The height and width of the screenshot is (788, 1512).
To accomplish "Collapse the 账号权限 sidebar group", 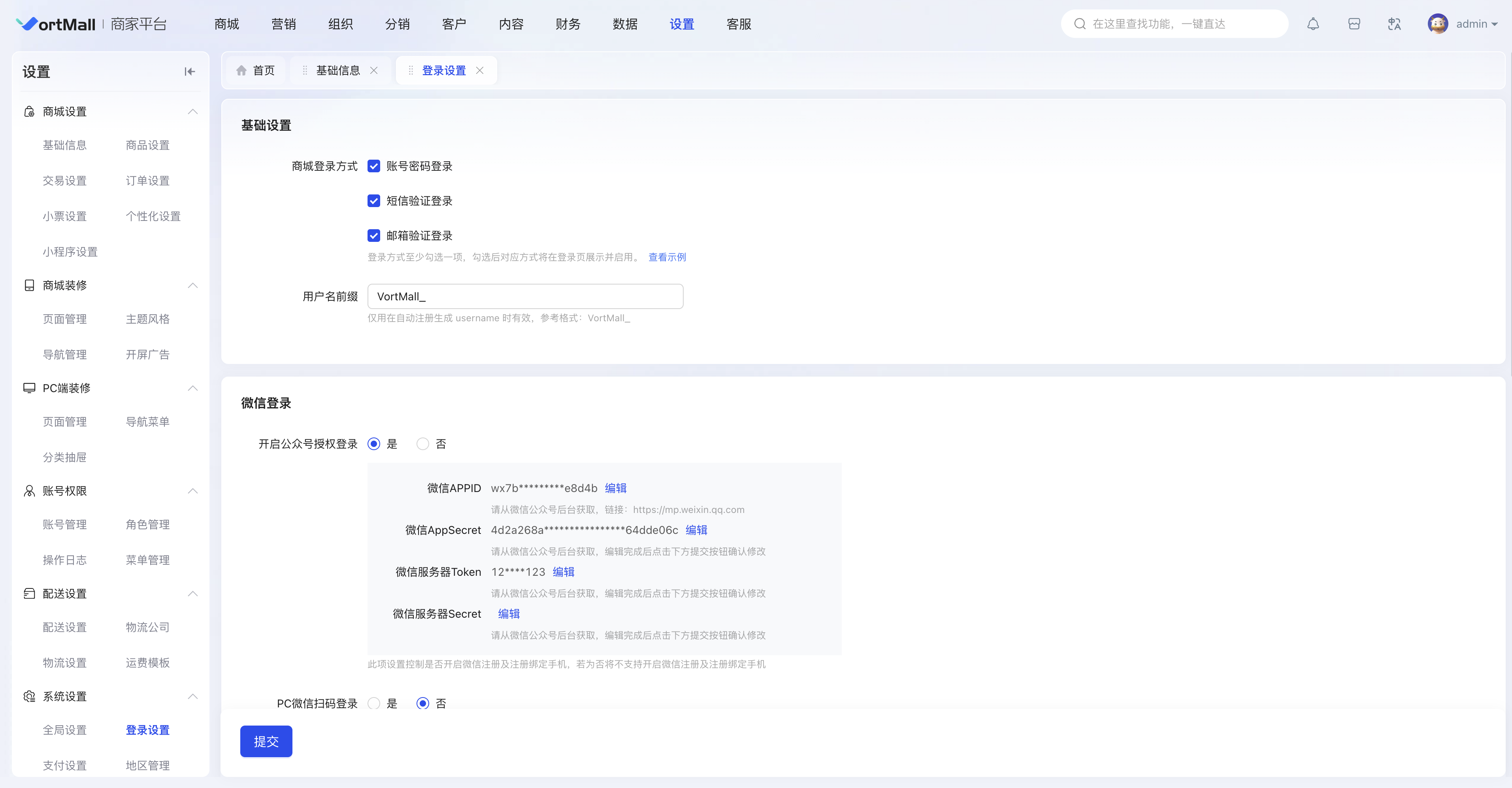I will 192,491.
